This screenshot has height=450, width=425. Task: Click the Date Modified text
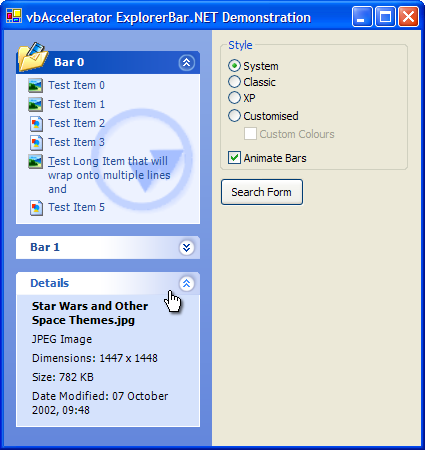100,403
